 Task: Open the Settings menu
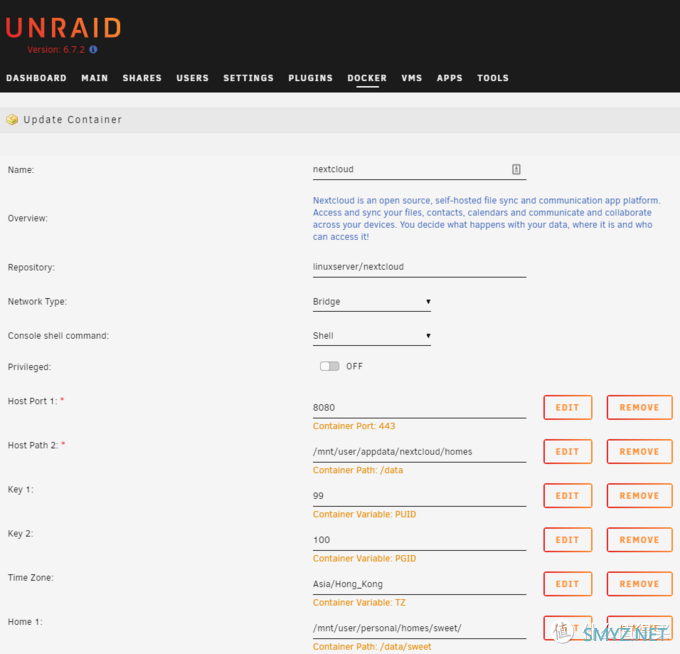[x=248, y=78]
